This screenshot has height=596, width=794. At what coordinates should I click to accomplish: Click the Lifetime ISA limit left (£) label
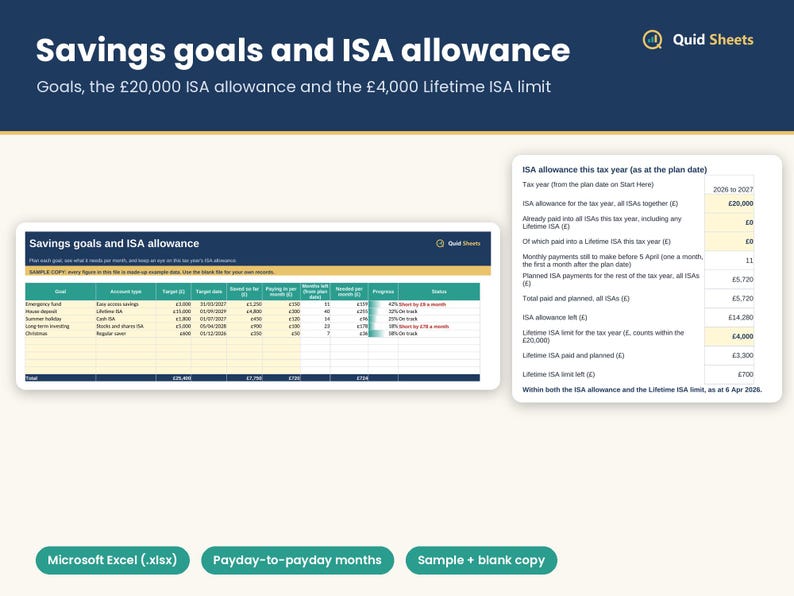tap(559, 374)
